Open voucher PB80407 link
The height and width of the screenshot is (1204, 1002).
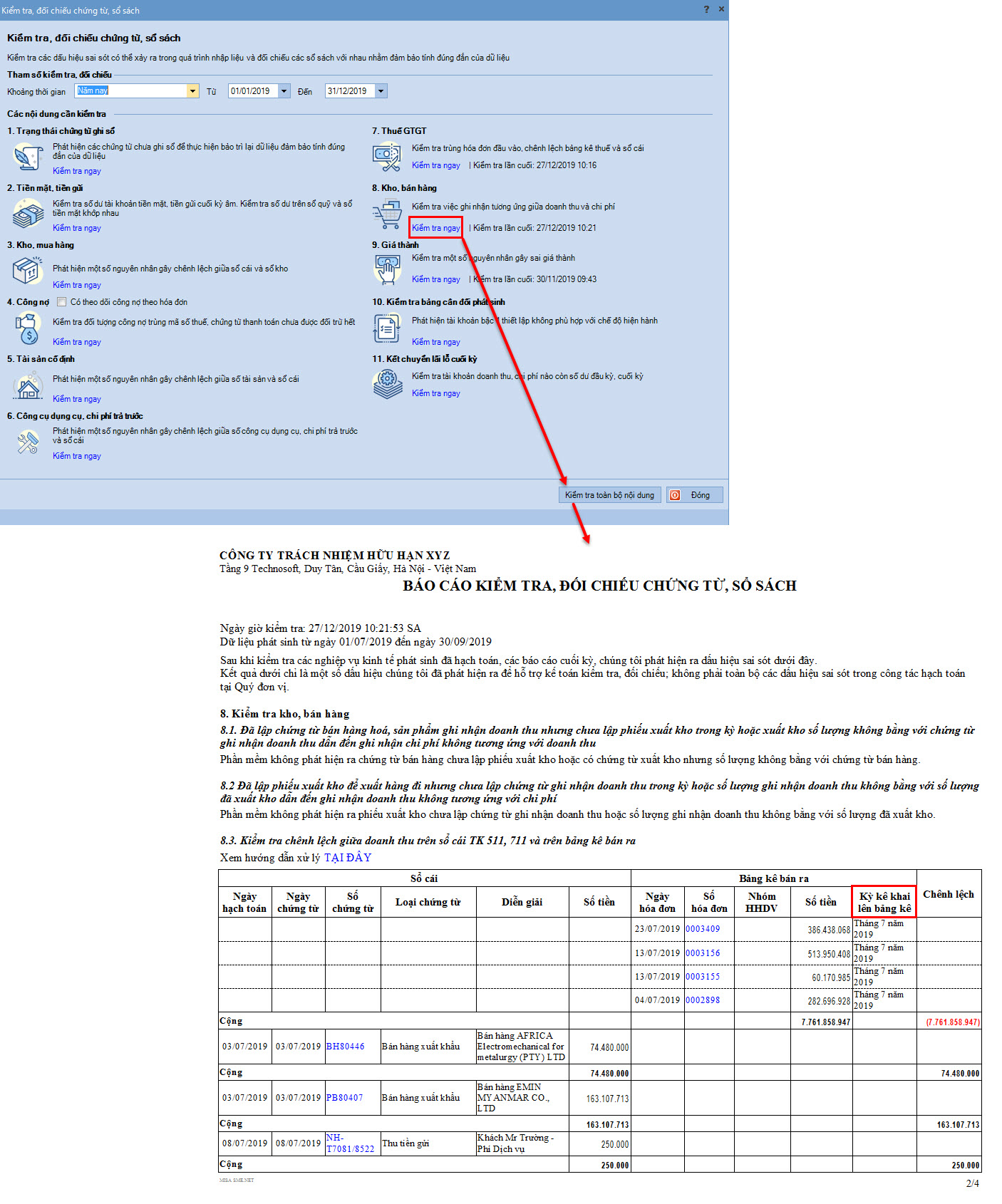click(x=345, y=1098)
